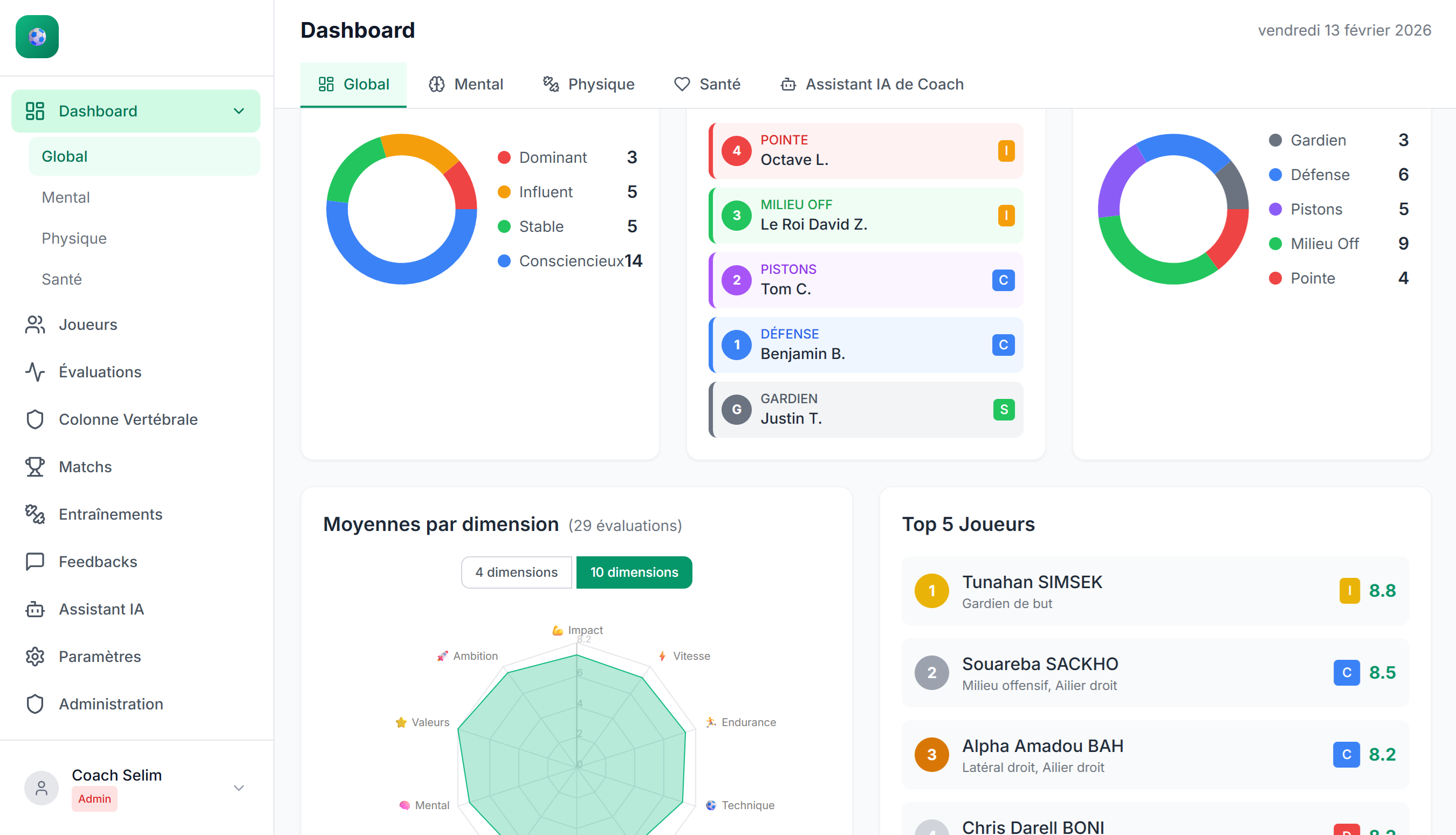Click the brain icon on Mental tab
Viewport: 1456px width, 835px height.
(x=437, y=84)
